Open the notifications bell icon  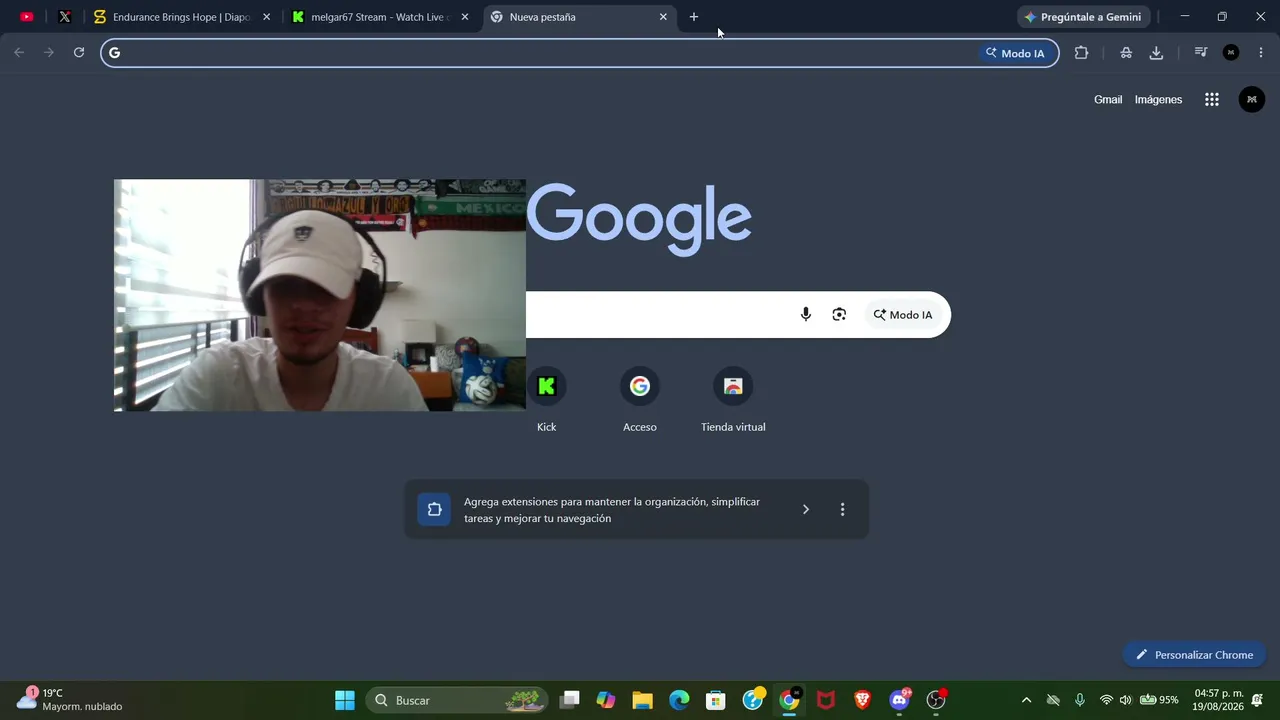(x=1257, y=700)
